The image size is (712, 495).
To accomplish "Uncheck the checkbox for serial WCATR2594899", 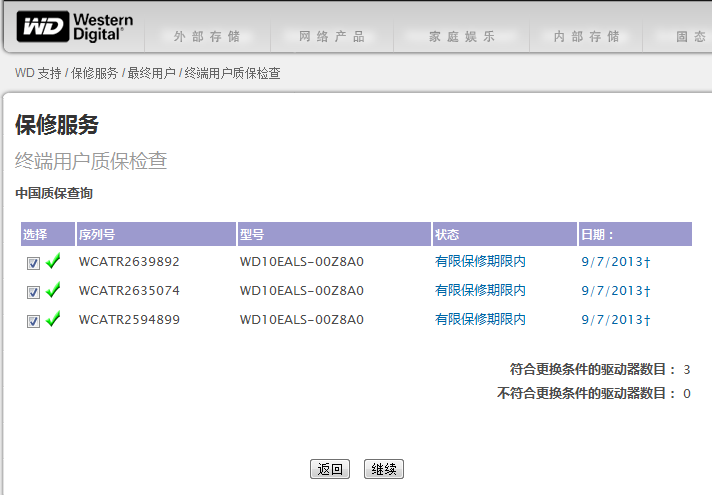I will coord(33,322).
